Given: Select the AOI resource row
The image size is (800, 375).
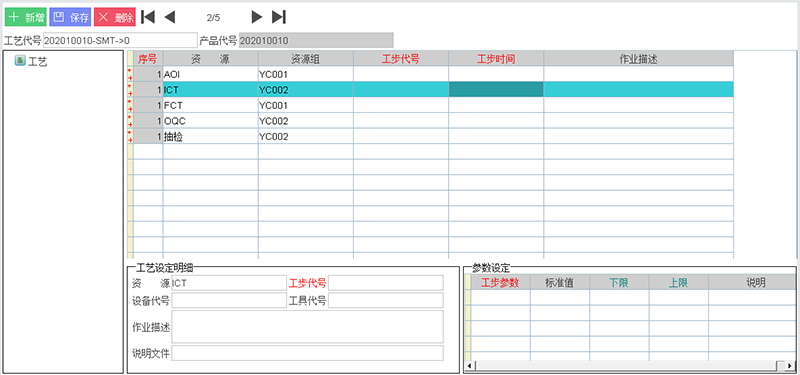Looking at the screenshot, I should click(431, 74).
